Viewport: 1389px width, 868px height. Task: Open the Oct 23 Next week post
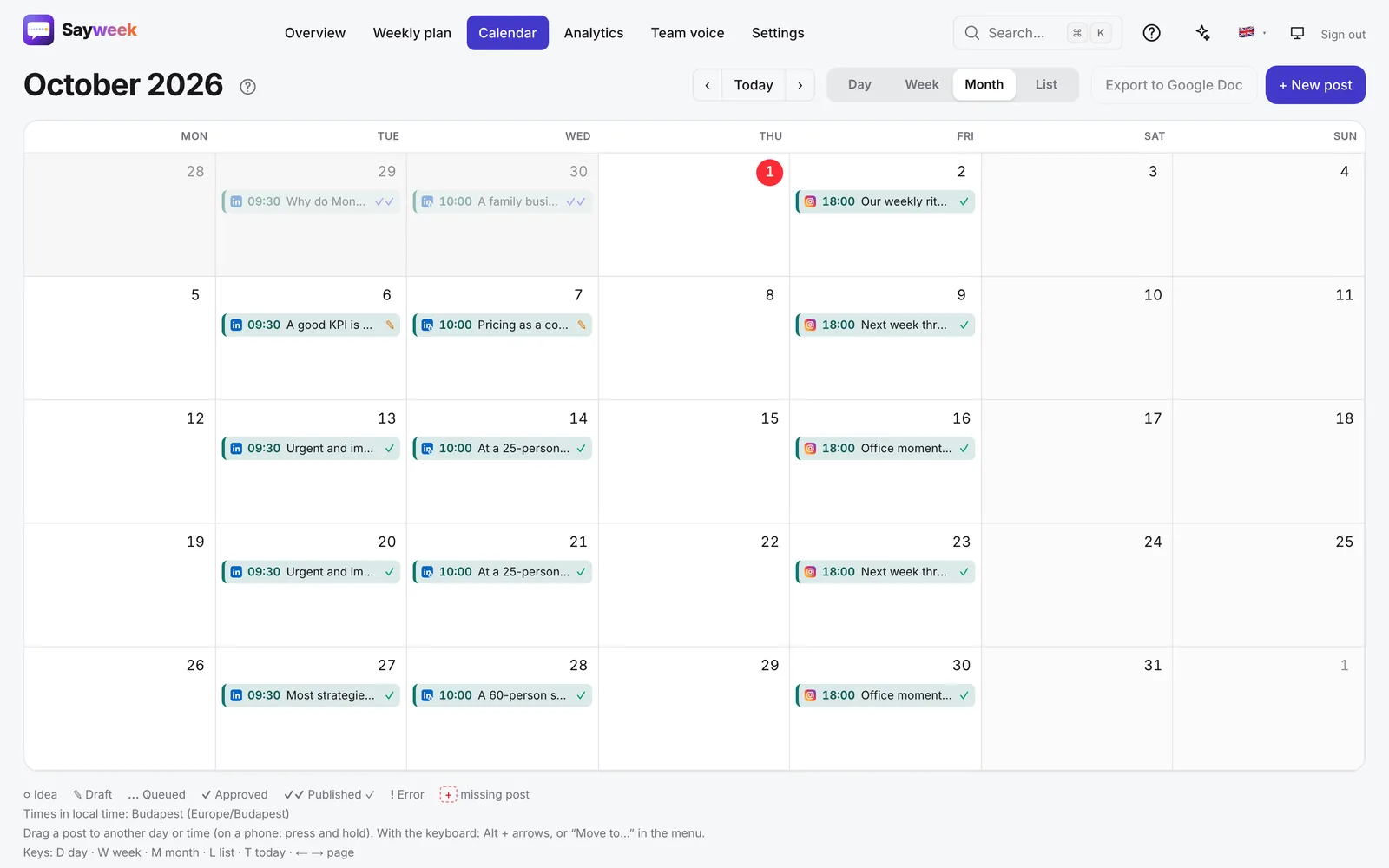point(885,572)
